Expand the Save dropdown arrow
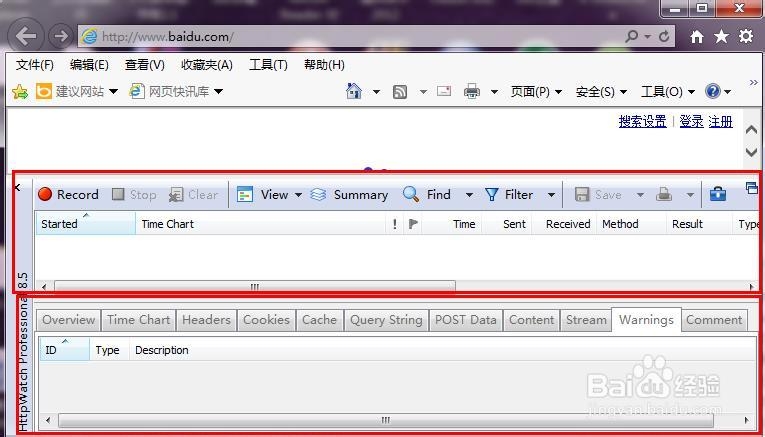The width and height of the screenshot is (765, 437). click(640, 195)
